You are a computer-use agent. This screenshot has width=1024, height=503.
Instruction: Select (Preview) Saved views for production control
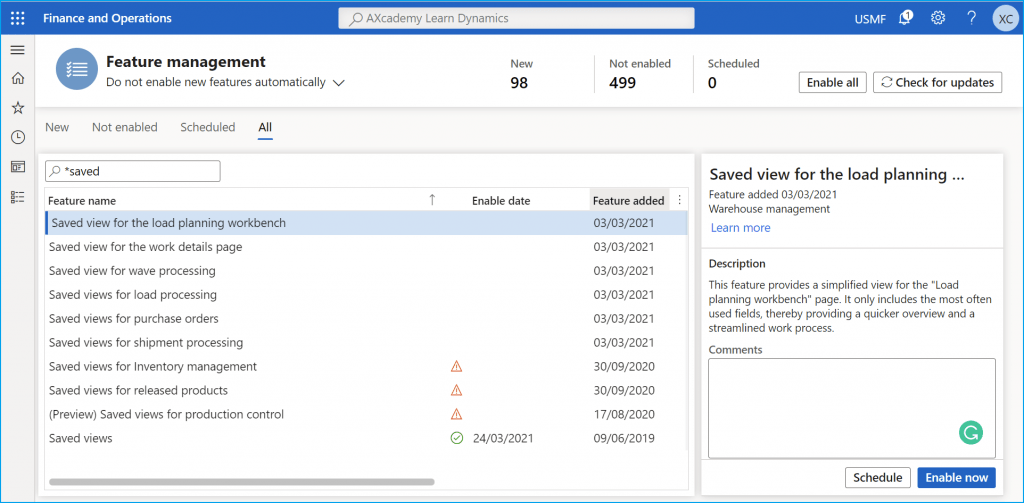[x=366, y=414]
